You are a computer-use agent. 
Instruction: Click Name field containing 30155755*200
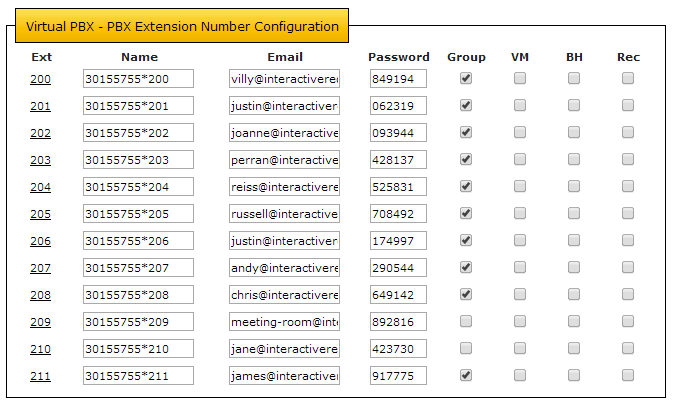pyautogui.click(x=138, y=79)
